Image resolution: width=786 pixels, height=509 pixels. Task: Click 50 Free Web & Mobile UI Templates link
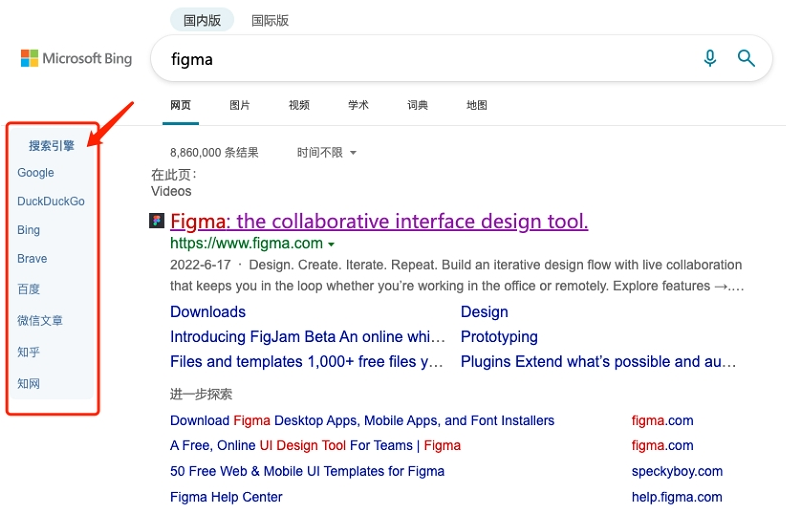[307, 471]
